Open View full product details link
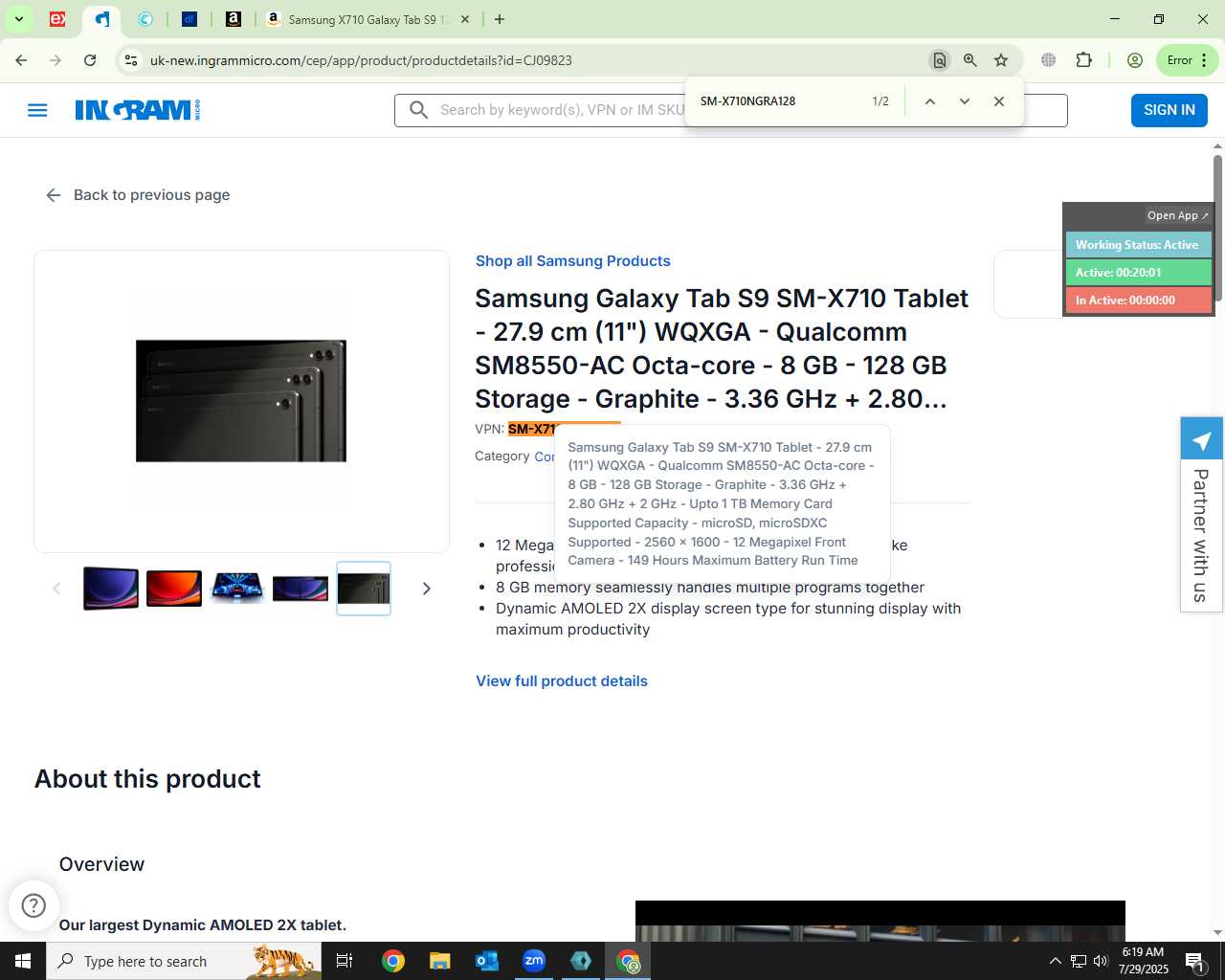The height and width of the screenshot is (980, 1225). coord(562,681)
